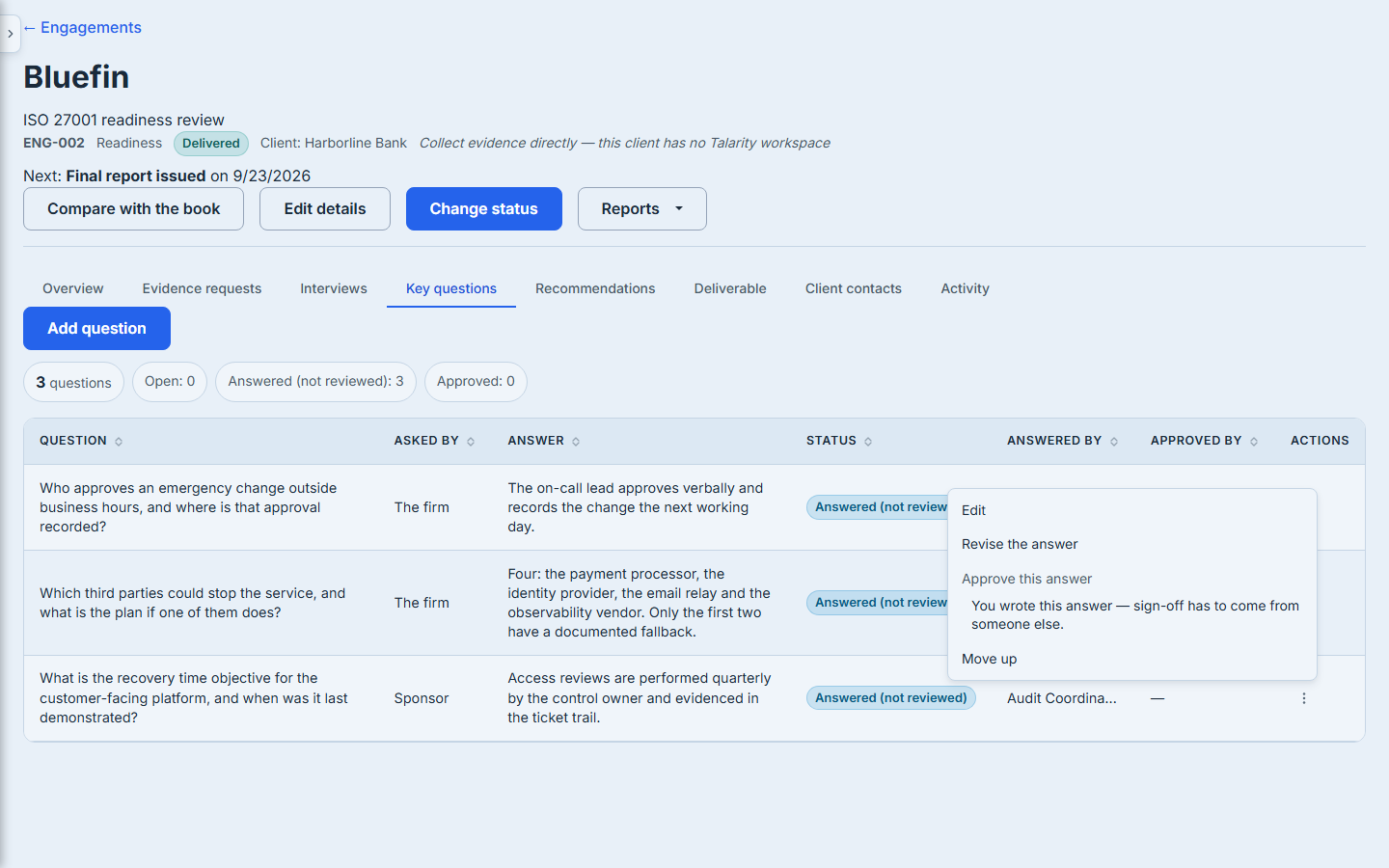1389x868 pixels.
Task: Open Compare with the book
Action: click(133, 208)
